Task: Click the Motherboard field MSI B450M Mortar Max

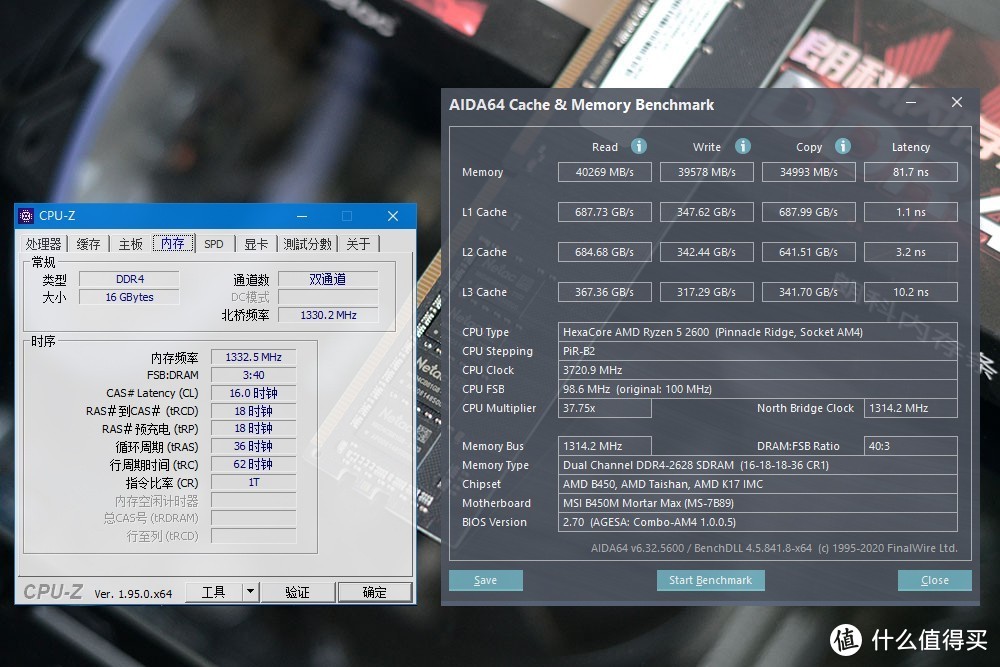Action: [x=758, y=503]
